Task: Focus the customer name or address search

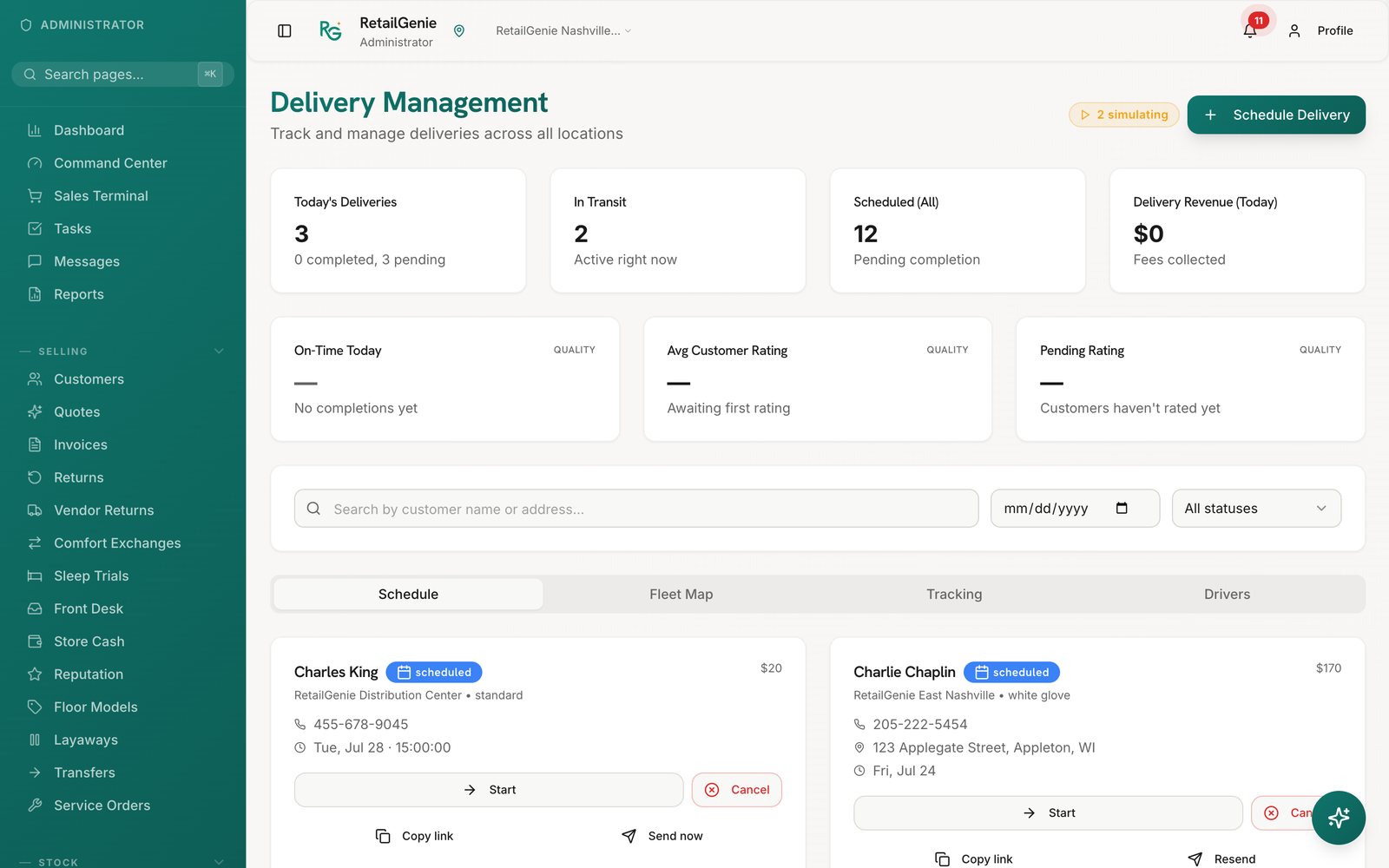Action: tap(636, 509)
